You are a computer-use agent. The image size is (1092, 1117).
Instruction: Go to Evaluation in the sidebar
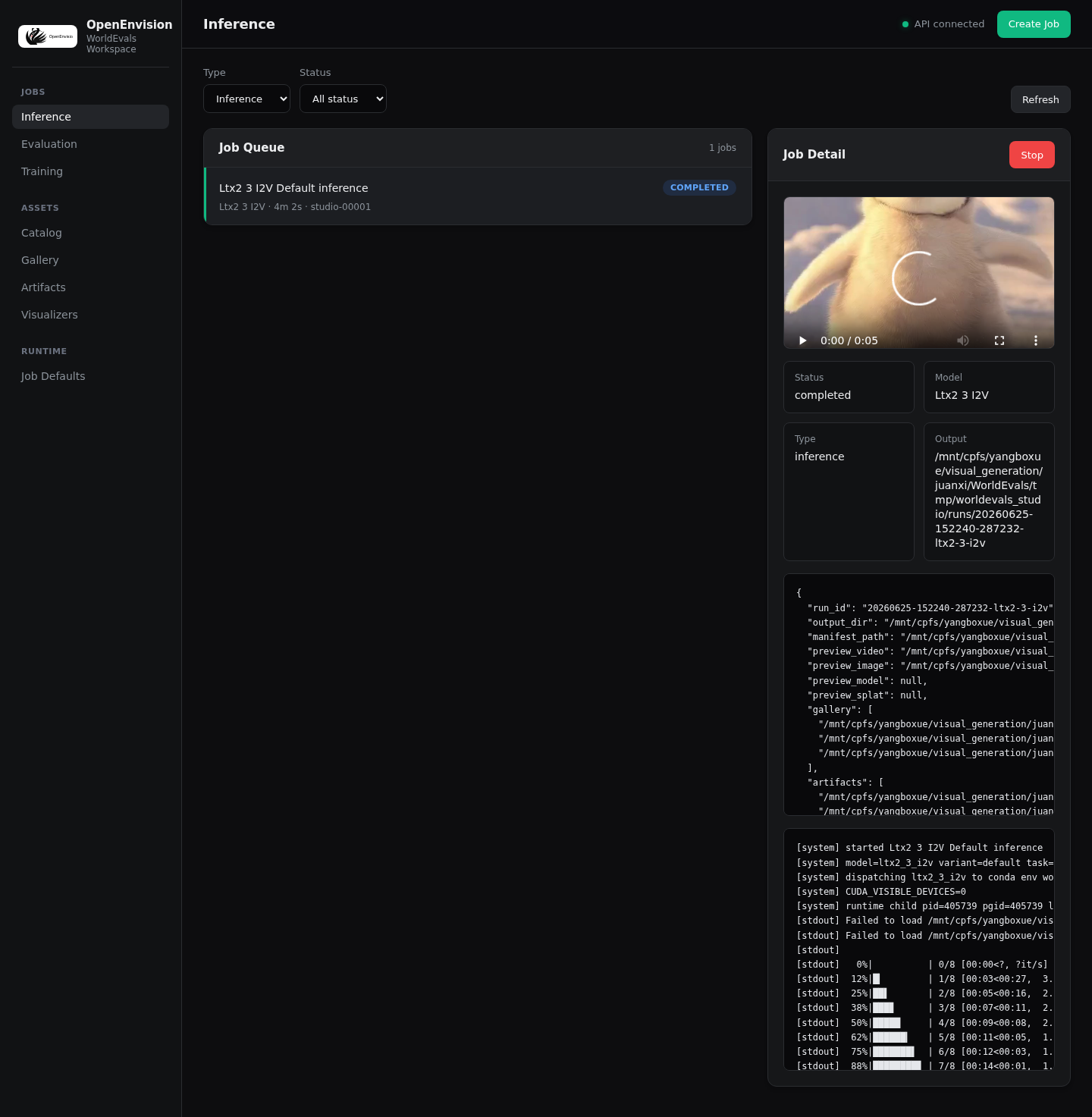(x=90, y=144)
